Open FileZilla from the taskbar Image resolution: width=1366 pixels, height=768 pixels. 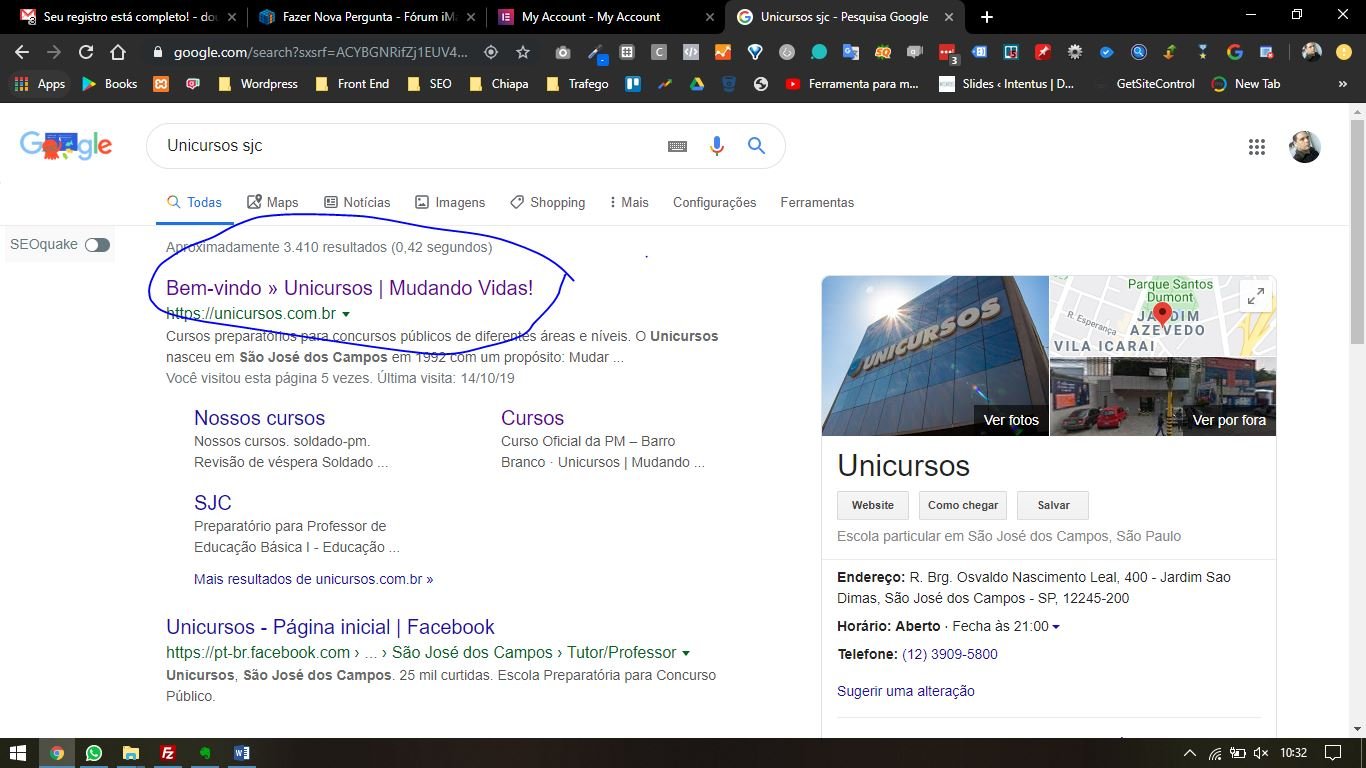coord(168,753)
